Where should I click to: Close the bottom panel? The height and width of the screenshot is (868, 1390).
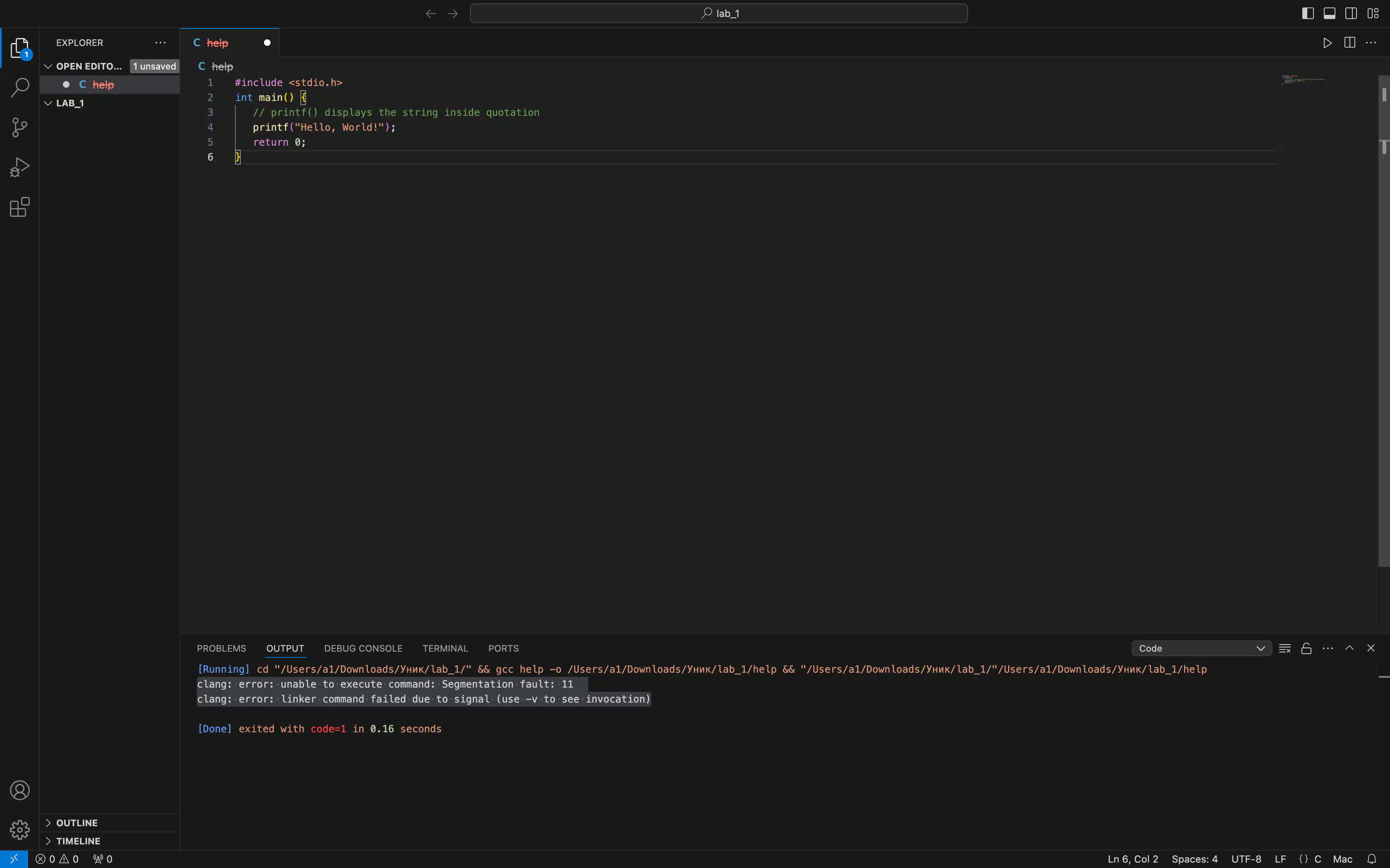click(x=1371, y=648)
